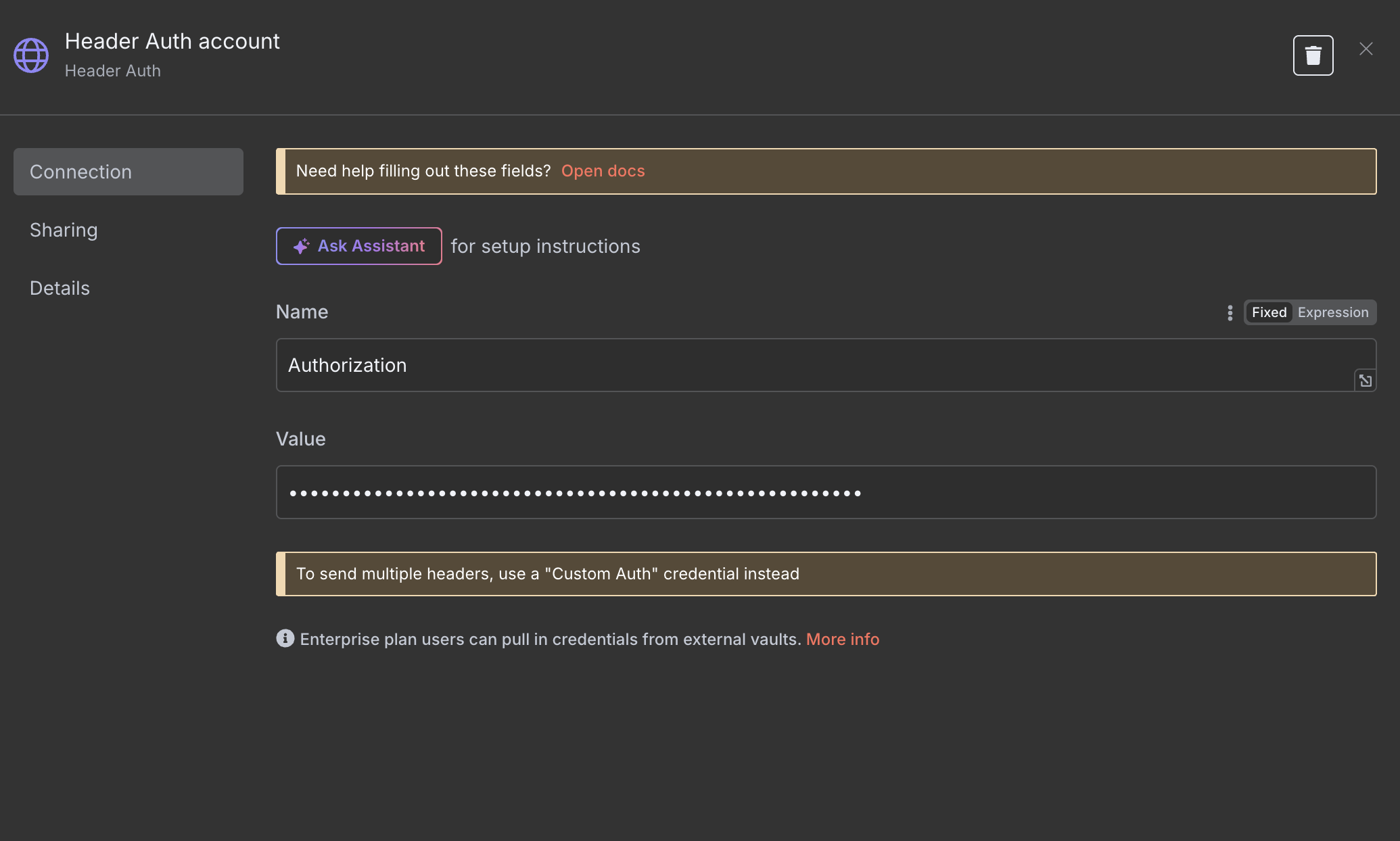The height and width of the screenshot is (841, 1400).
Task: Follow the Open docs link
Action: point(603,171)
